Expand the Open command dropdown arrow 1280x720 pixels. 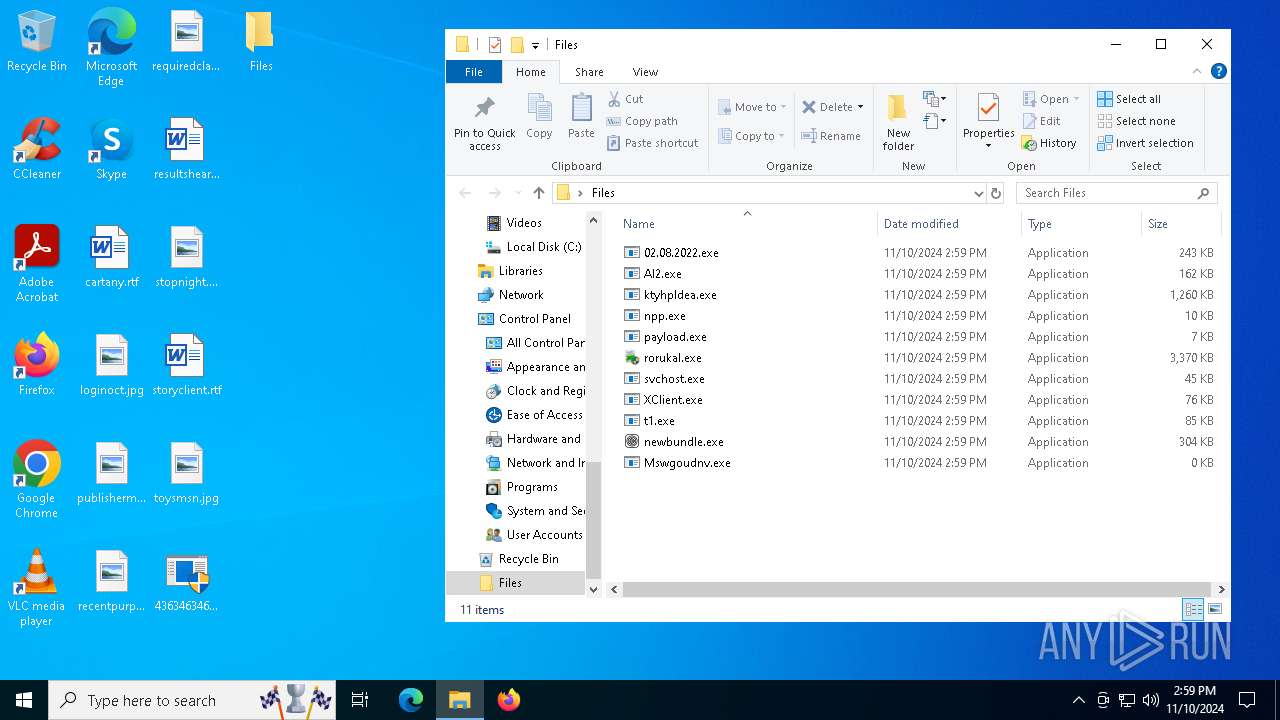[x=1076, y=99]
